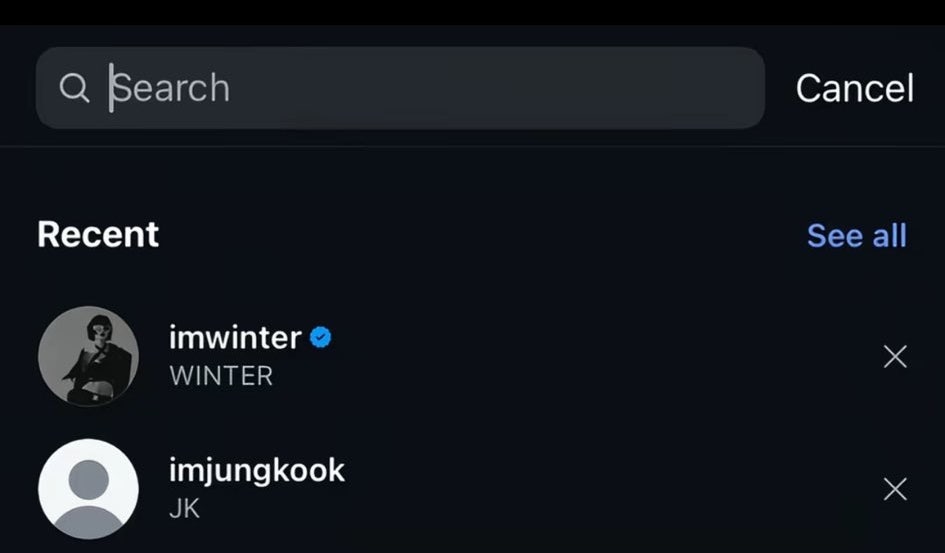Click the blue verified badge beside imwinter
945x553 pixels.
[321, 338]
